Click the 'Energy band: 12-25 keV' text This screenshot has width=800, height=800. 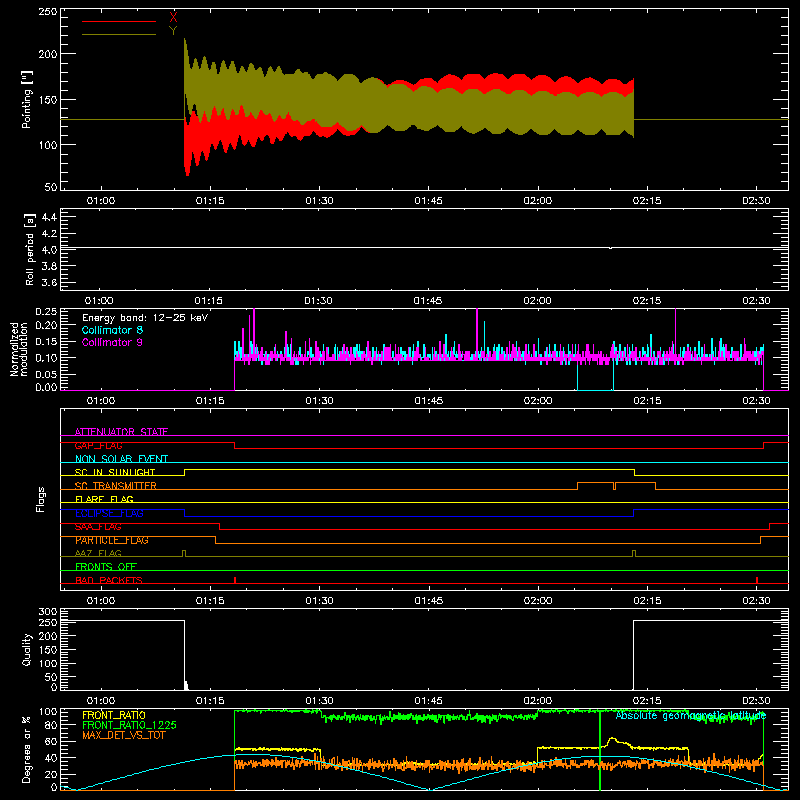point(145,318)
